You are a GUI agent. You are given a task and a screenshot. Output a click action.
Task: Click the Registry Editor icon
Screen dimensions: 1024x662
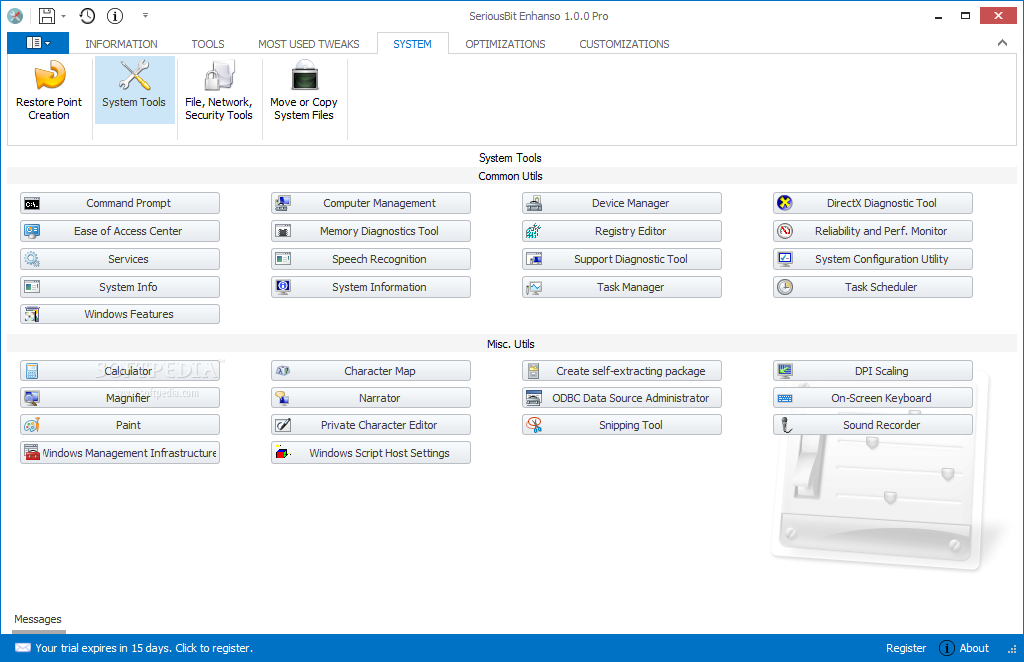(x=534, y=231)
